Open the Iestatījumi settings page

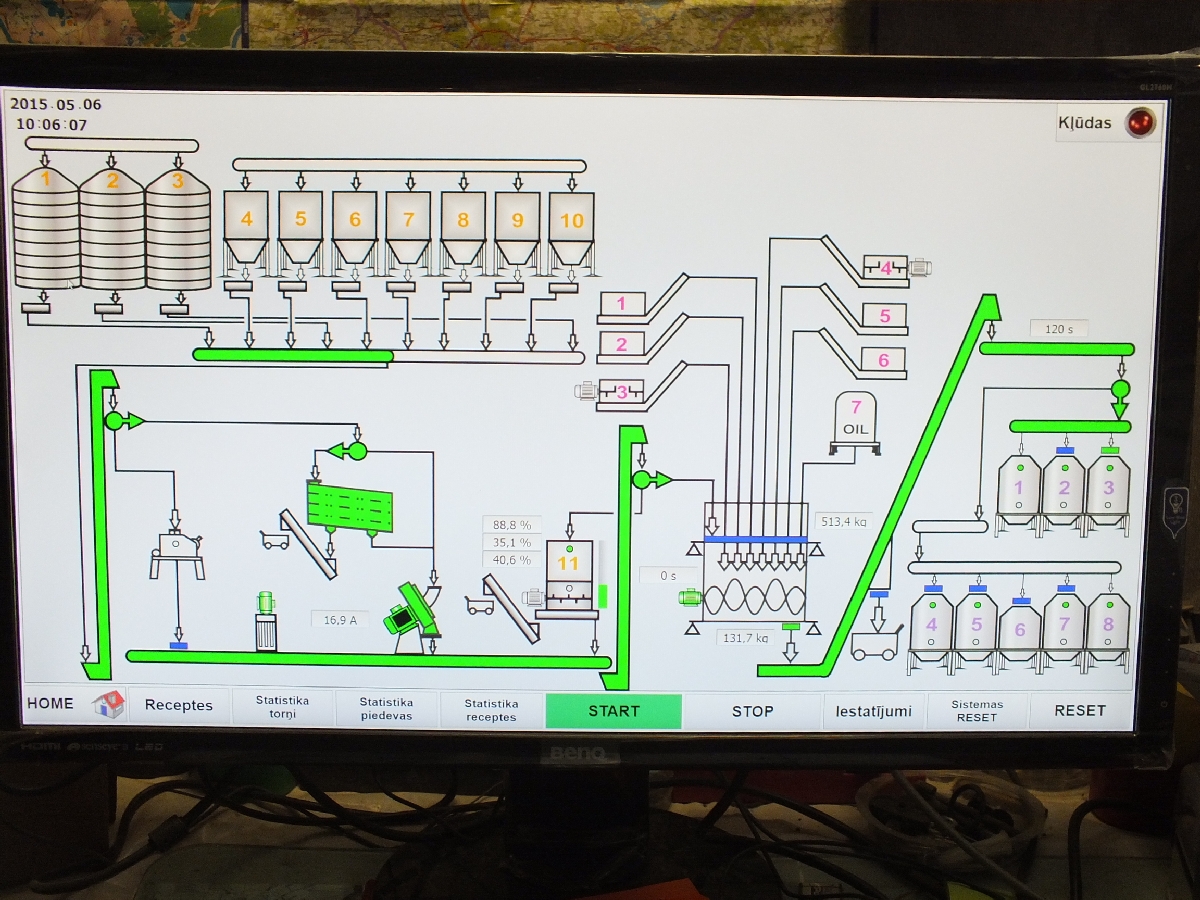point(873,711)
